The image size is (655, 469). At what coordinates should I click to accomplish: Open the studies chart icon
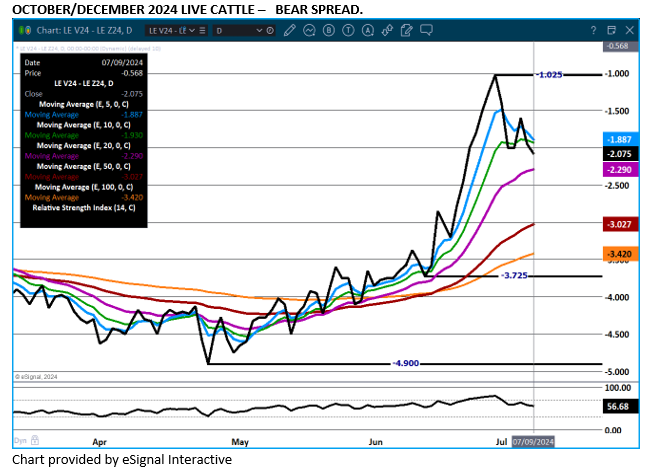pos(309,31)
